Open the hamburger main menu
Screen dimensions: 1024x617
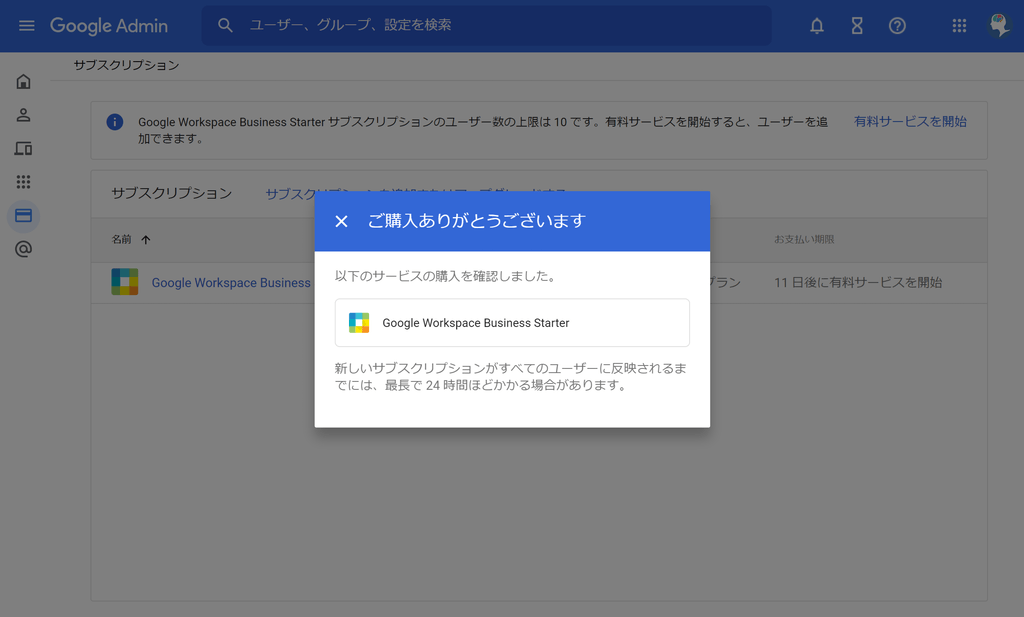click(x=27, y=25)
